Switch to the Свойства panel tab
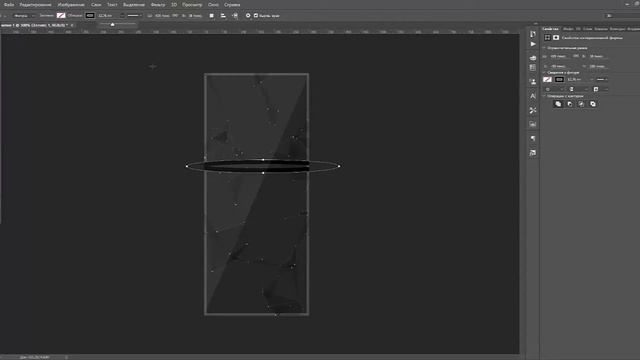 coord(551,29)
